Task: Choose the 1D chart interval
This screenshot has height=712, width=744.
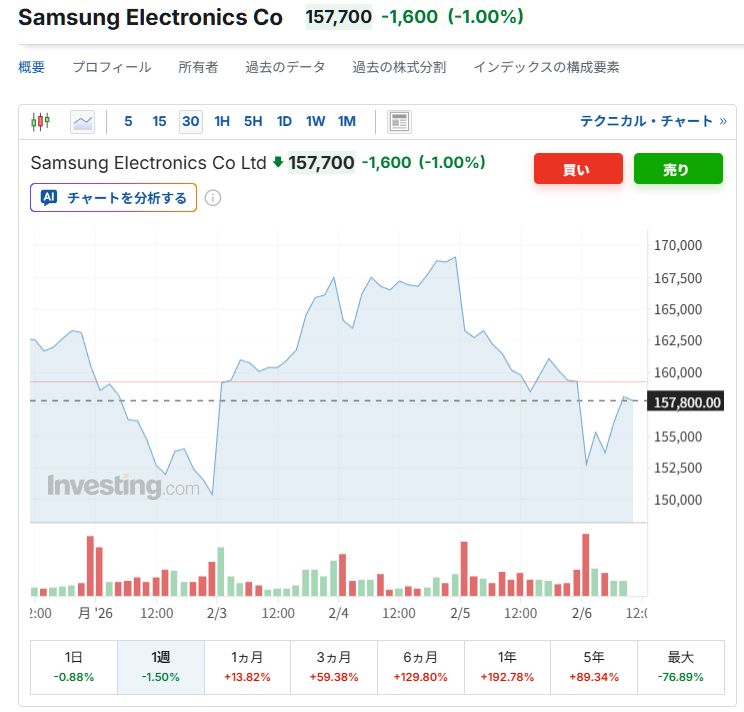Action: [x=284, y=122]
